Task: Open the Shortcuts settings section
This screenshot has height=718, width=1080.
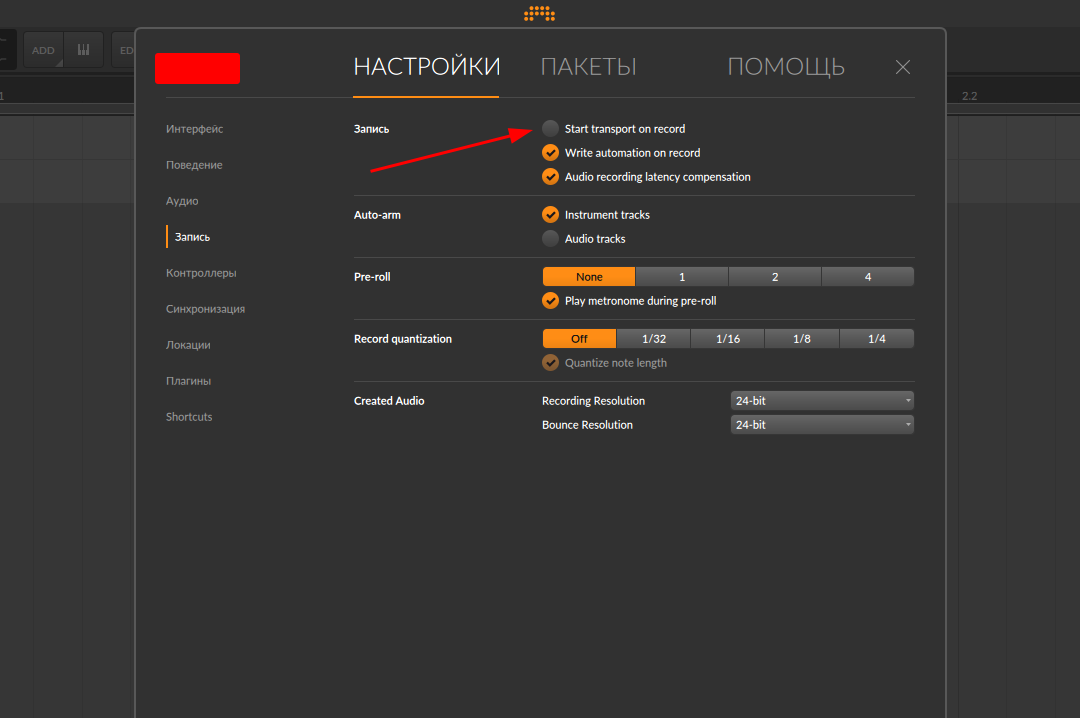Action: pyautogui.click(x=189, y=417)
